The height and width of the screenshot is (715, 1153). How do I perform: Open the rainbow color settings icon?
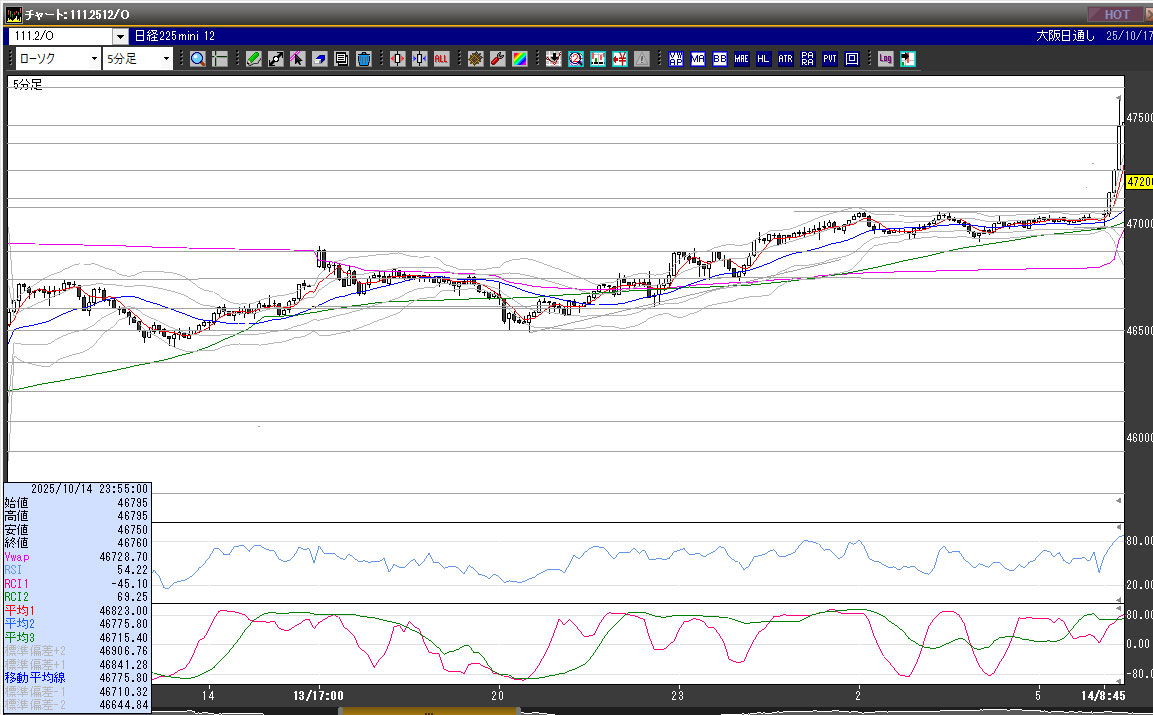tap(519, 59)
